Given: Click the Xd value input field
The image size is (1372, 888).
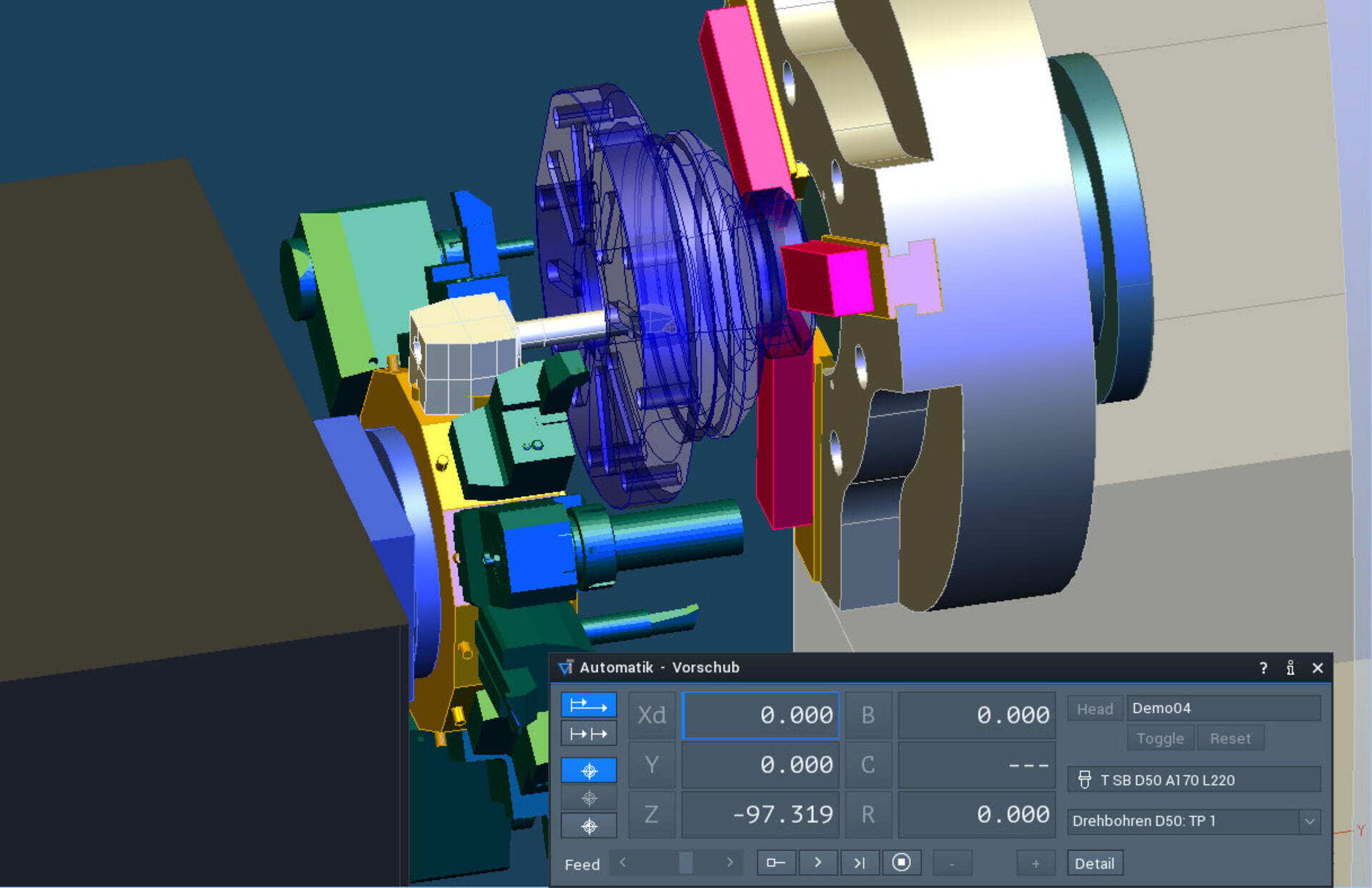Looking at the screenshot, I should [x=760, y=715].
